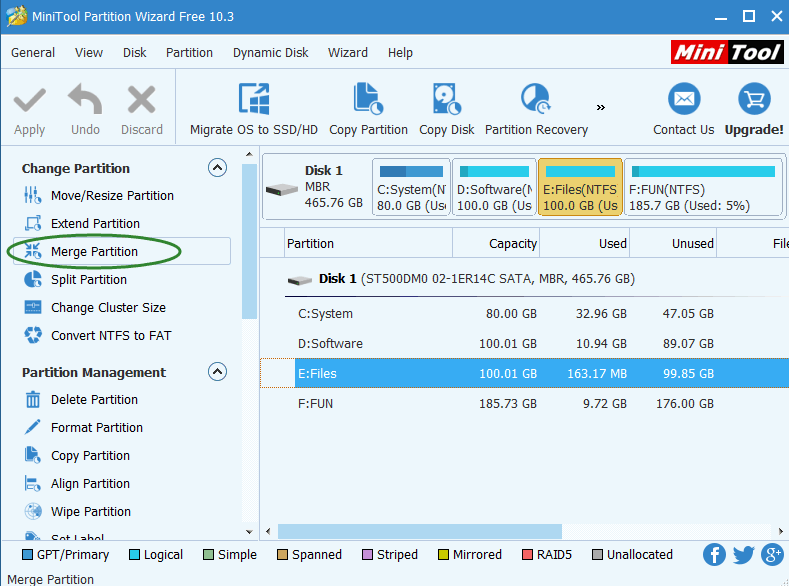This screenshot has width=789, height=586.
Task: Open the Help menu
Action: [x=400, y=53]
